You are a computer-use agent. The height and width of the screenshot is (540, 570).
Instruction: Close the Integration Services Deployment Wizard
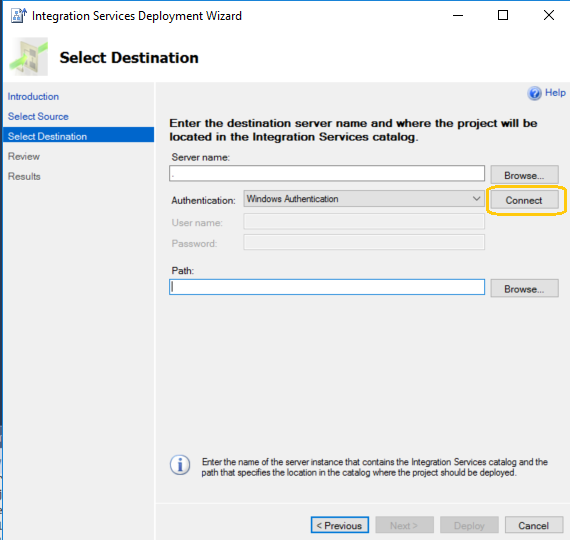pyautogui.click(x=549, y=15)
